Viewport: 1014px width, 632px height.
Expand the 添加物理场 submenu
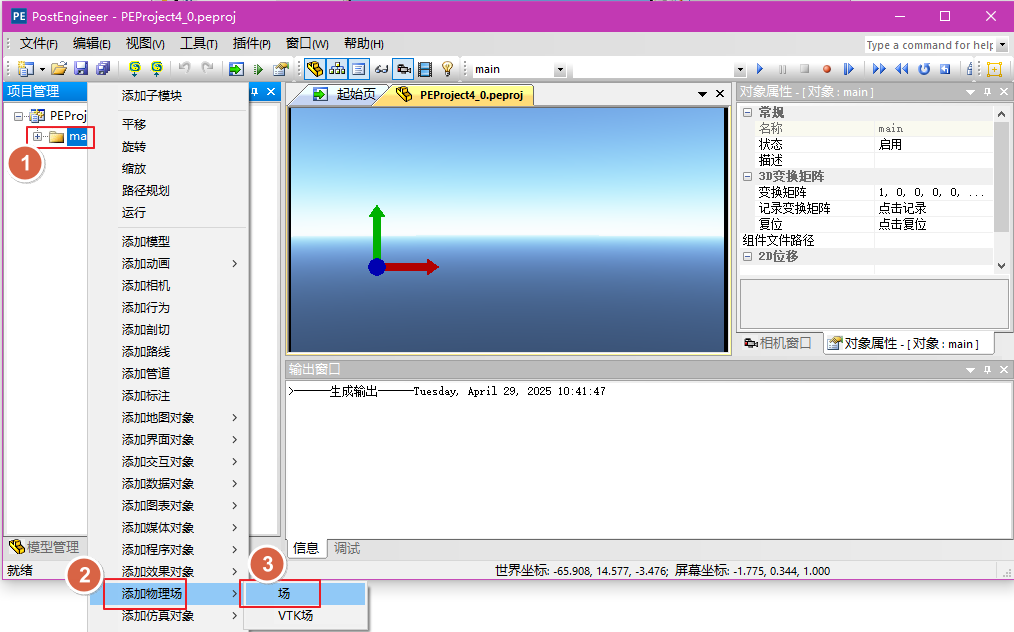click(x=169, y=593)
